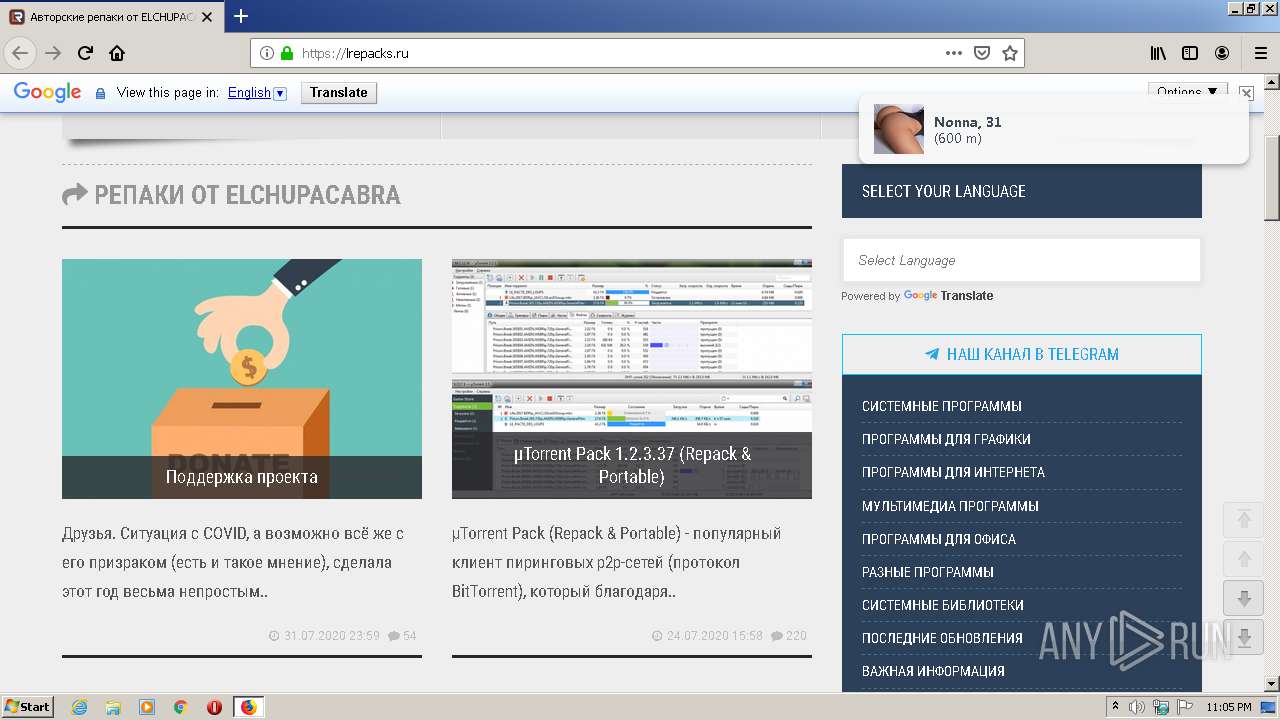Launch the media player taskbar icon
Viewport: 1280px width, 720px height.
point(147,707)
